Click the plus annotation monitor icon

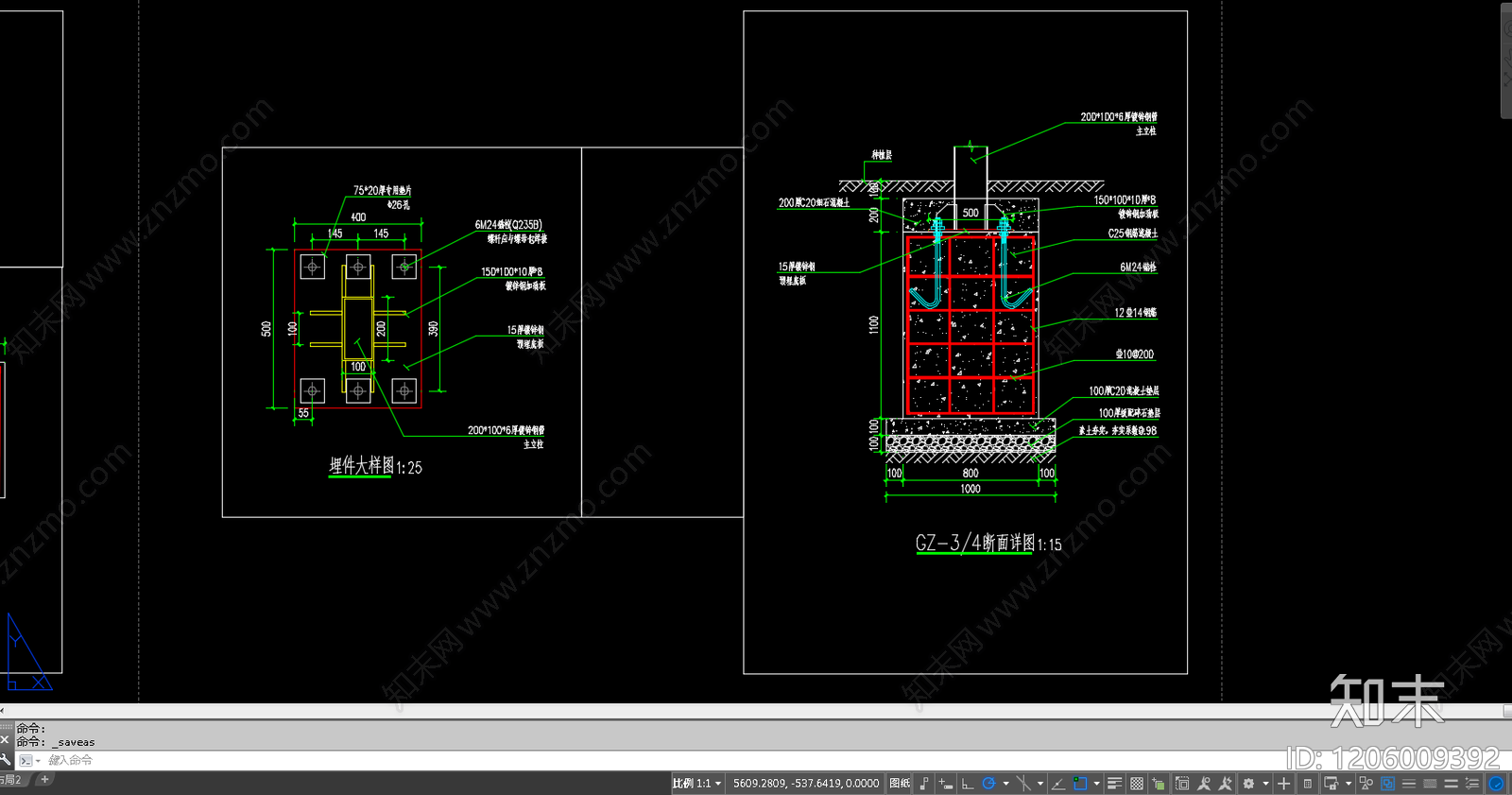tap(1283, 784)
